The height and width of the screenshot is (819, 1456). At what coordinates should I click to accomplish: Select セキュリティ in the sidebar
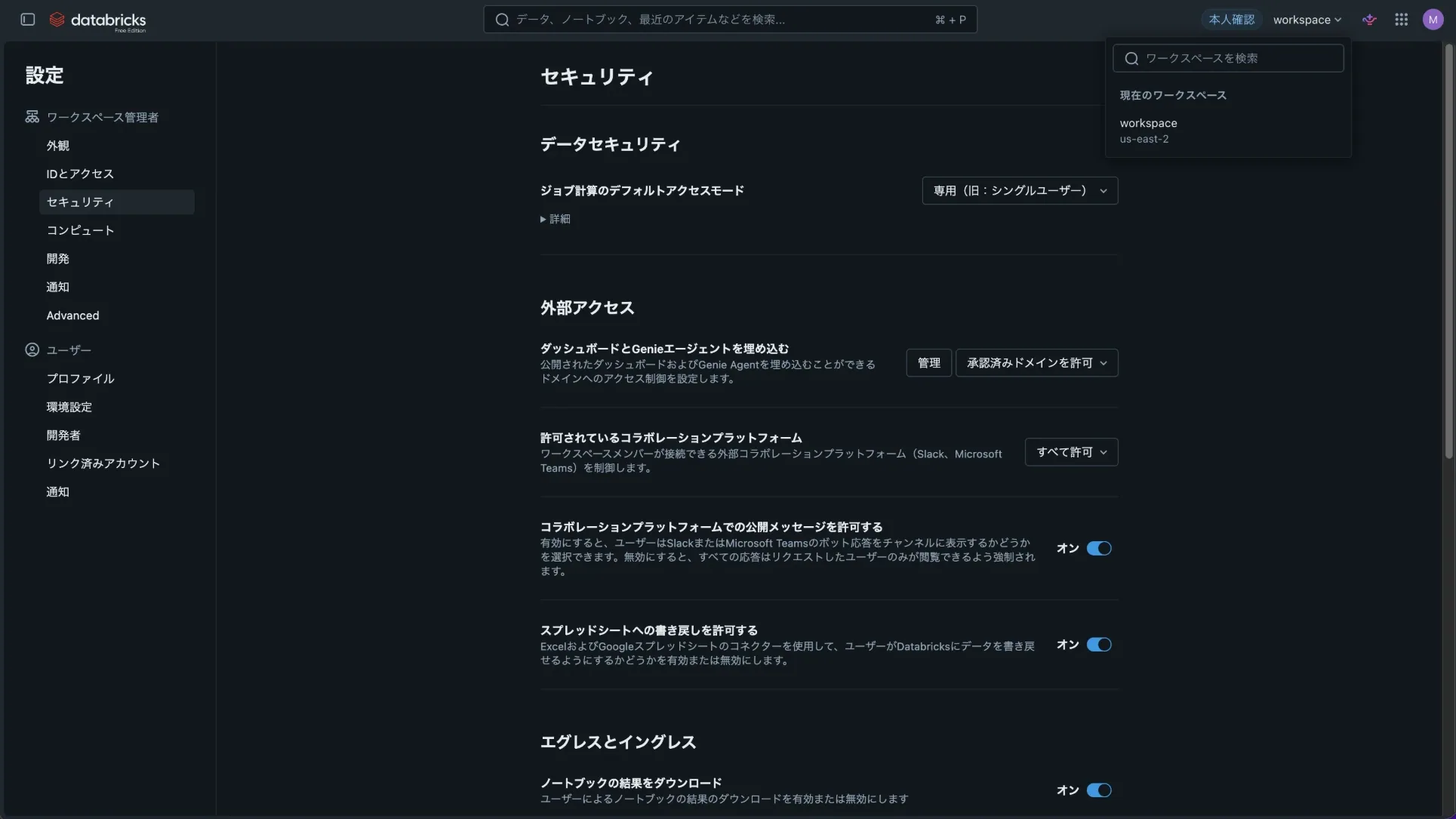(116, 202)
